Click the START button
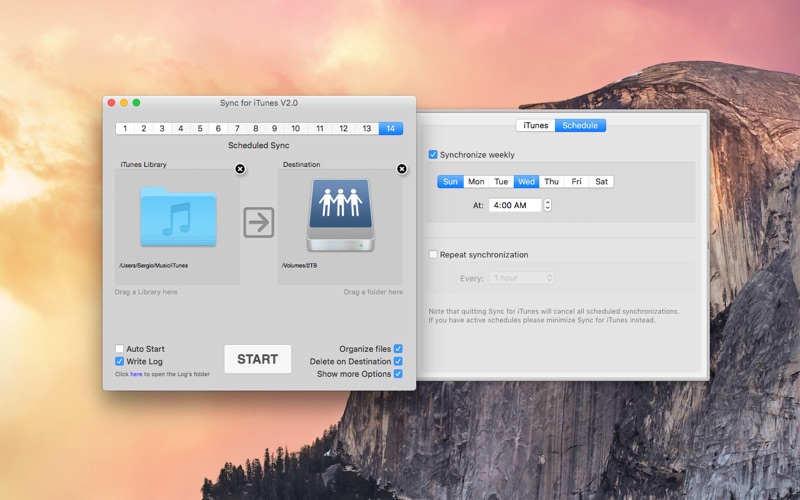The height and width of the screenshot is (500, 800). (x=258, y=359)
